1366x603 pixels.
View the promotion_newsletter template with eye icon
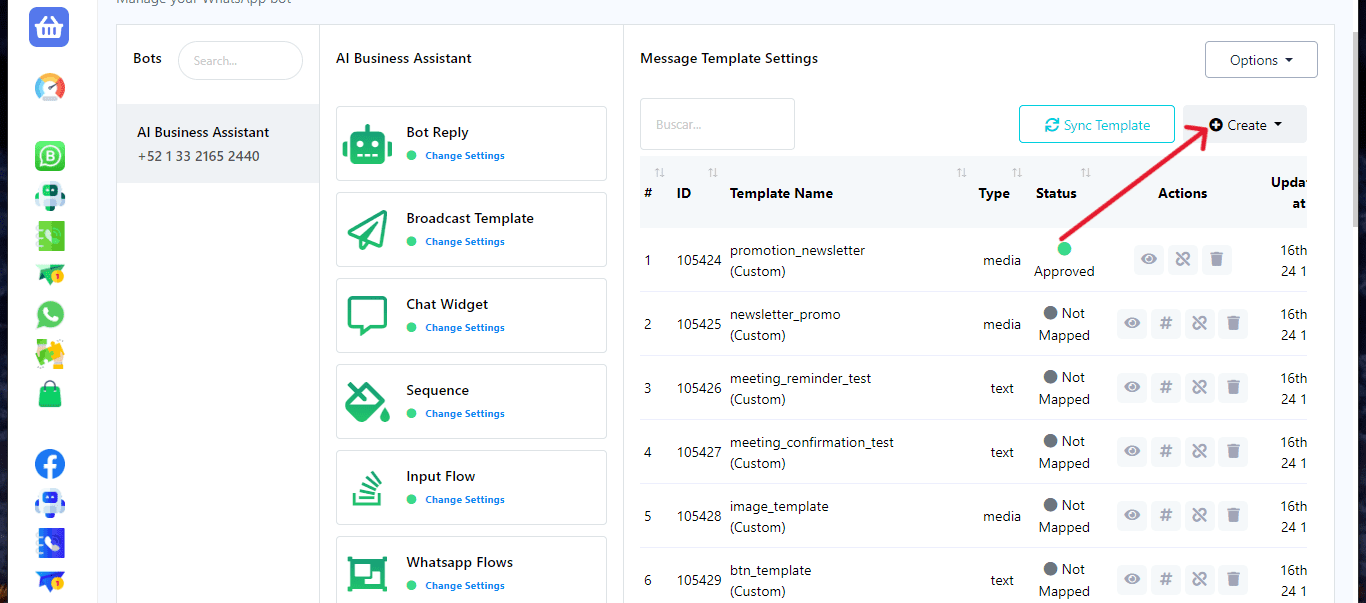coord(1149,260)
